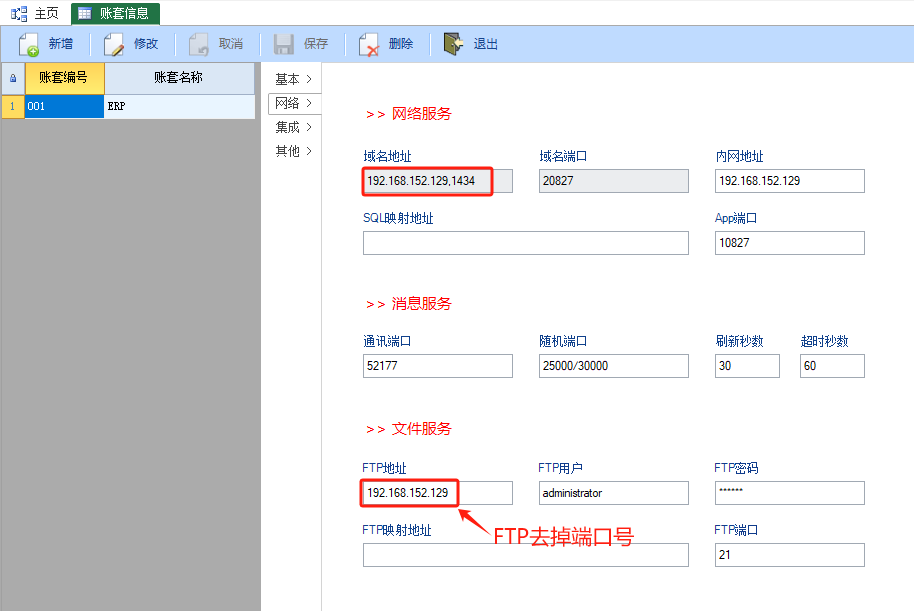Click the 保存 (Save) floppy disk icon
Image resolution: width=914 pixels, height=611 pixels.
click(x=284, y=44)
